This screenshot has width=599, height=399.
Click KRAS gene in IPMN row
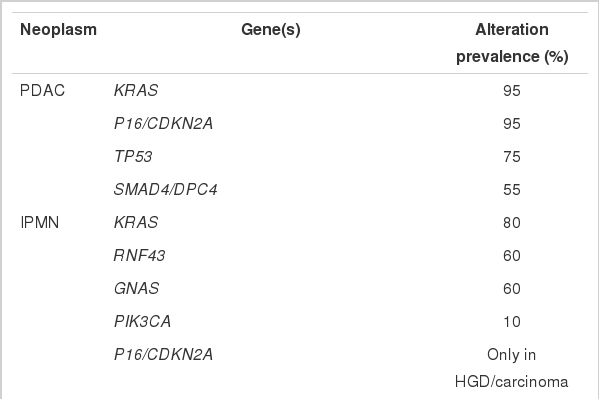(136, 222)
